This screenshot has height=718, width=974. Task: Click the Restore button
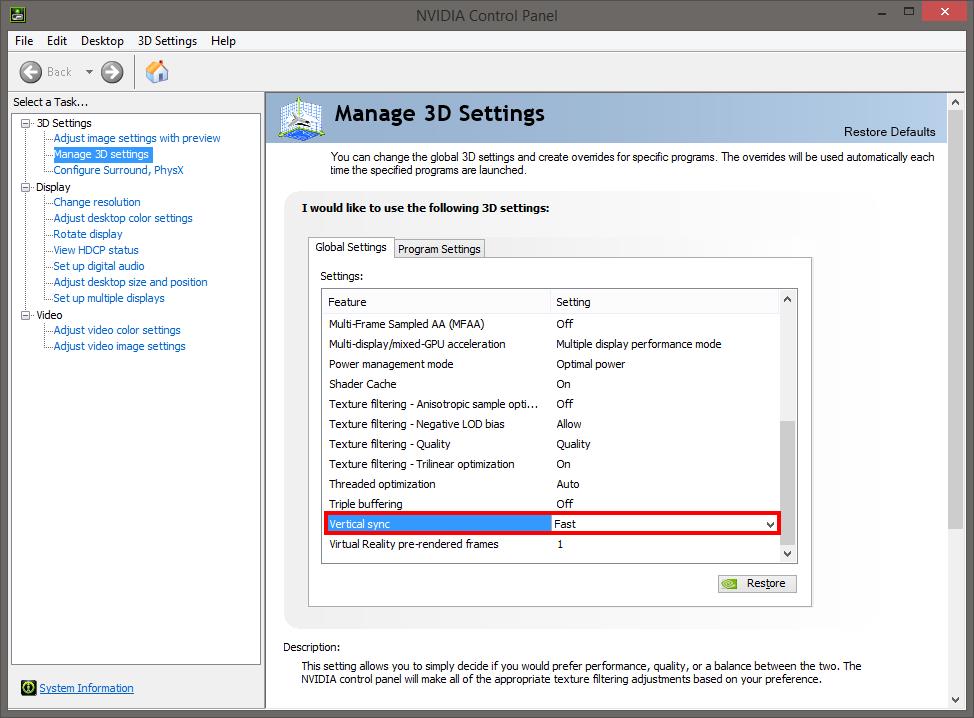[x=757, y=583]
